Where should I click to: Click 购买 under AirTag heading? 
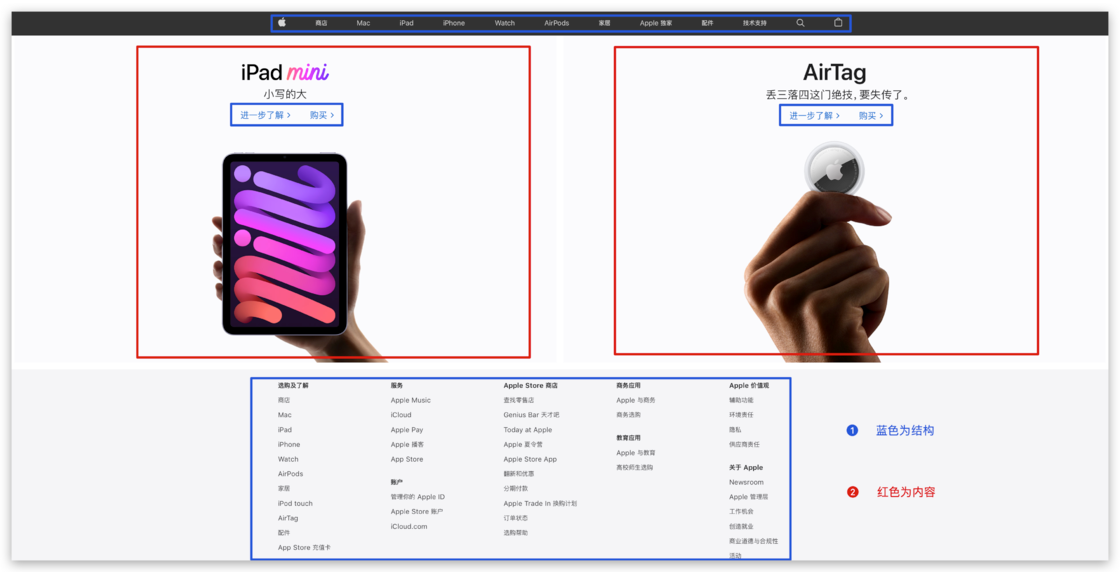coord(871,116)
